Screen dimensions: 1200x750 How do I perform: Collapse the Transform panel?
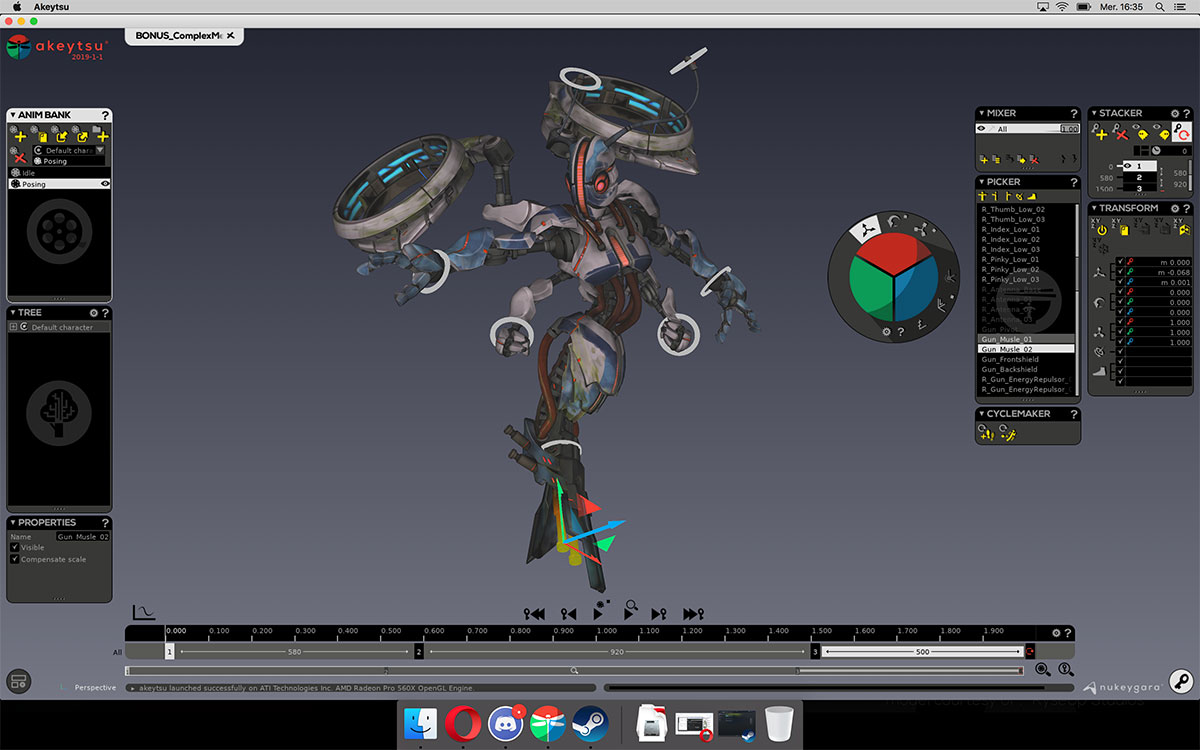[1094, 208]
